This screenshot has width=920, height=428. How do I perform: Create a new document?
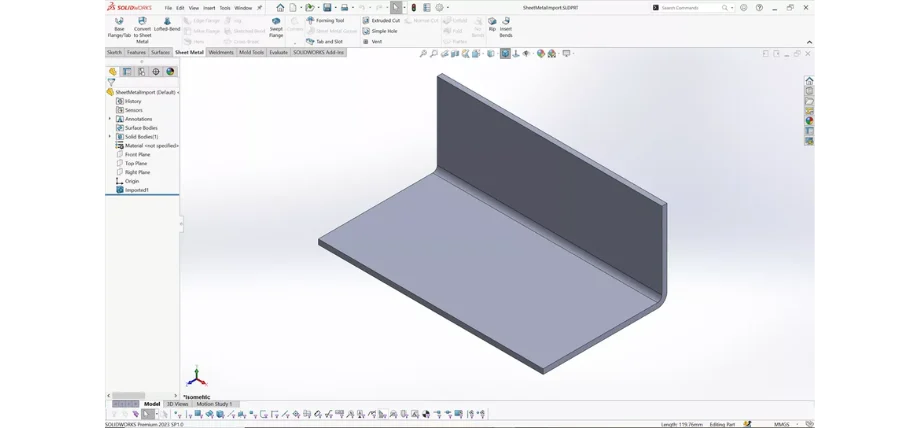coord(292,8)
